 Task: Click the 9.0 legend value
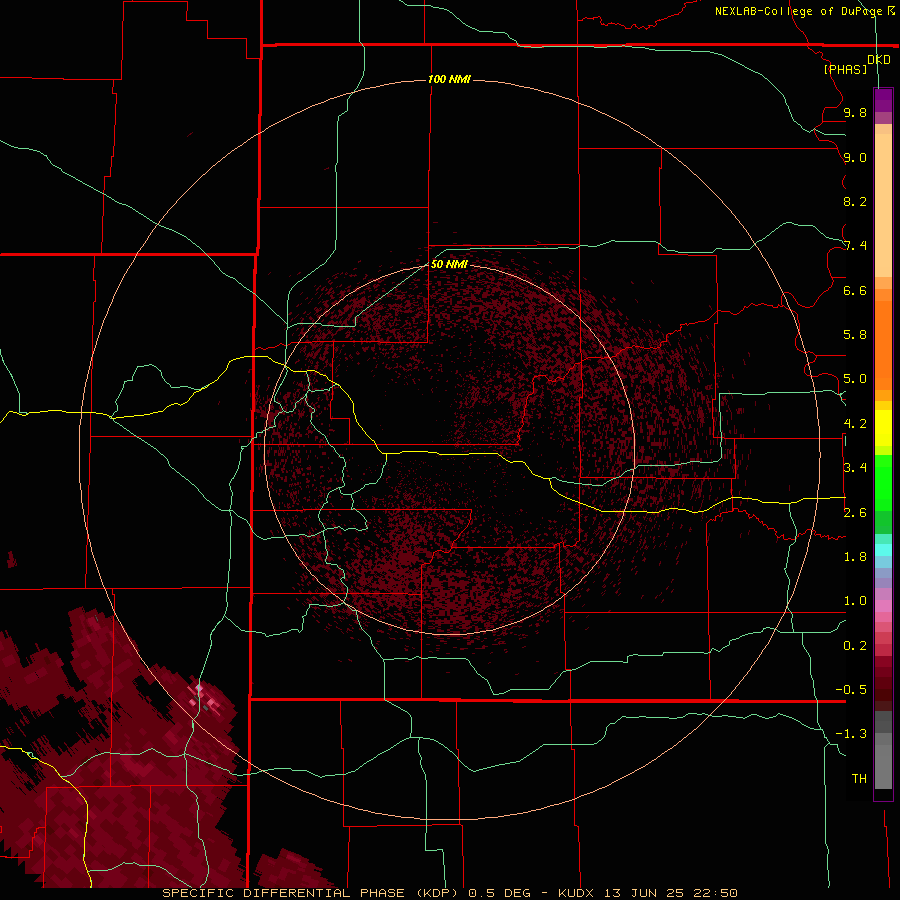click(855, 157)
